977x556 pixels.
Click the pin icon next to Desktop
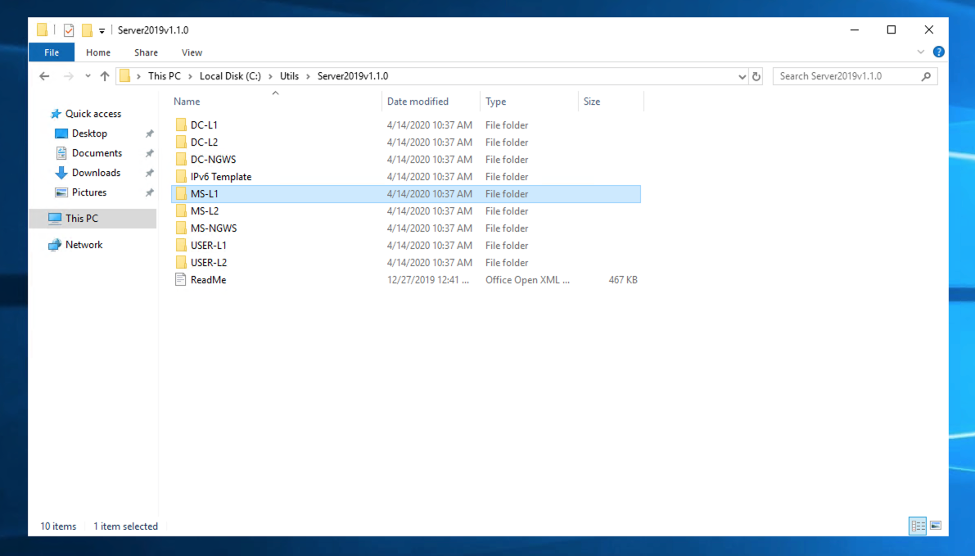point(150,134)
